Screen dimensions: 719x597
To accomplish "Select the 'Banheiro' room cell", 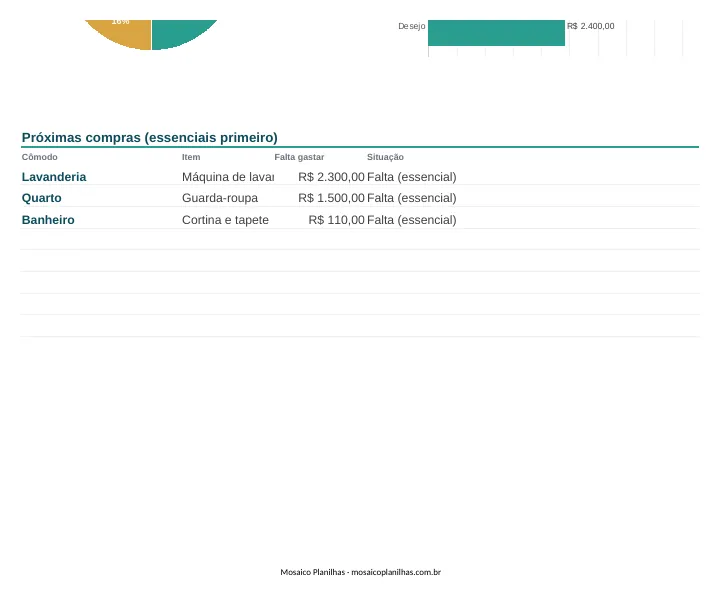I will tap(48, 220).
